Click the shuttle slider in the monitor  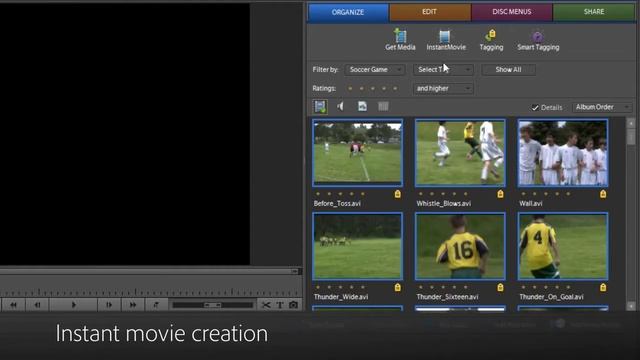212,305
